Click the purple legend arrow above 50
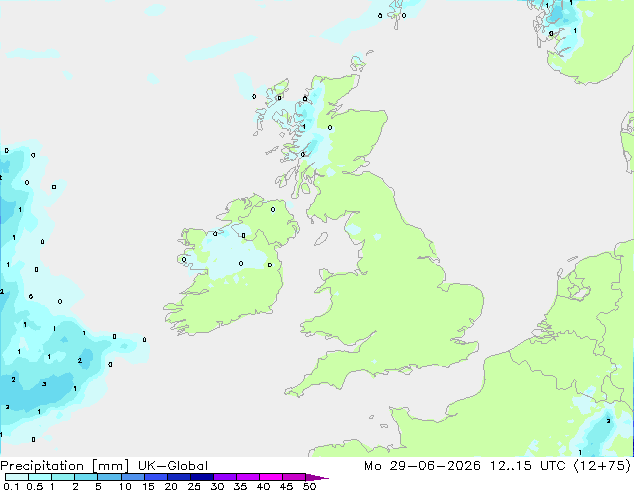634x490 pixels. tap(317, 477)
